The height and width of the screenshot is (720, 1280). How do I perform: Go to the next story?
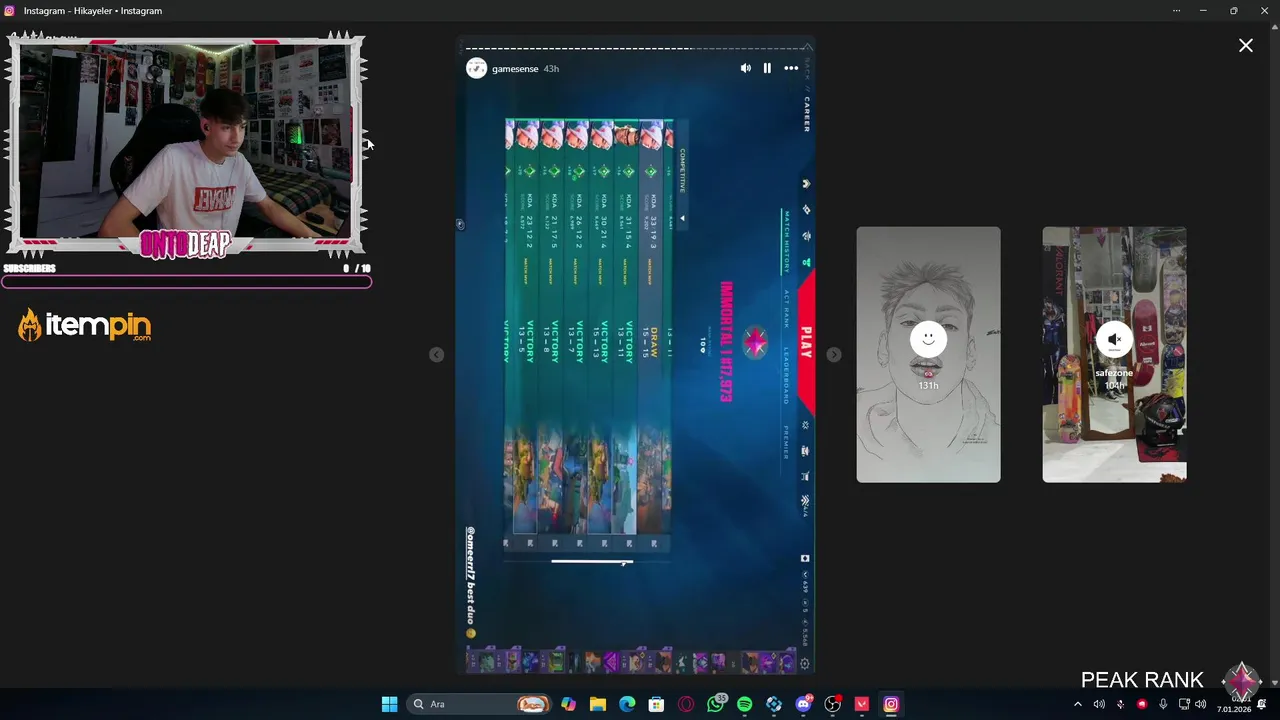[834, 354]
